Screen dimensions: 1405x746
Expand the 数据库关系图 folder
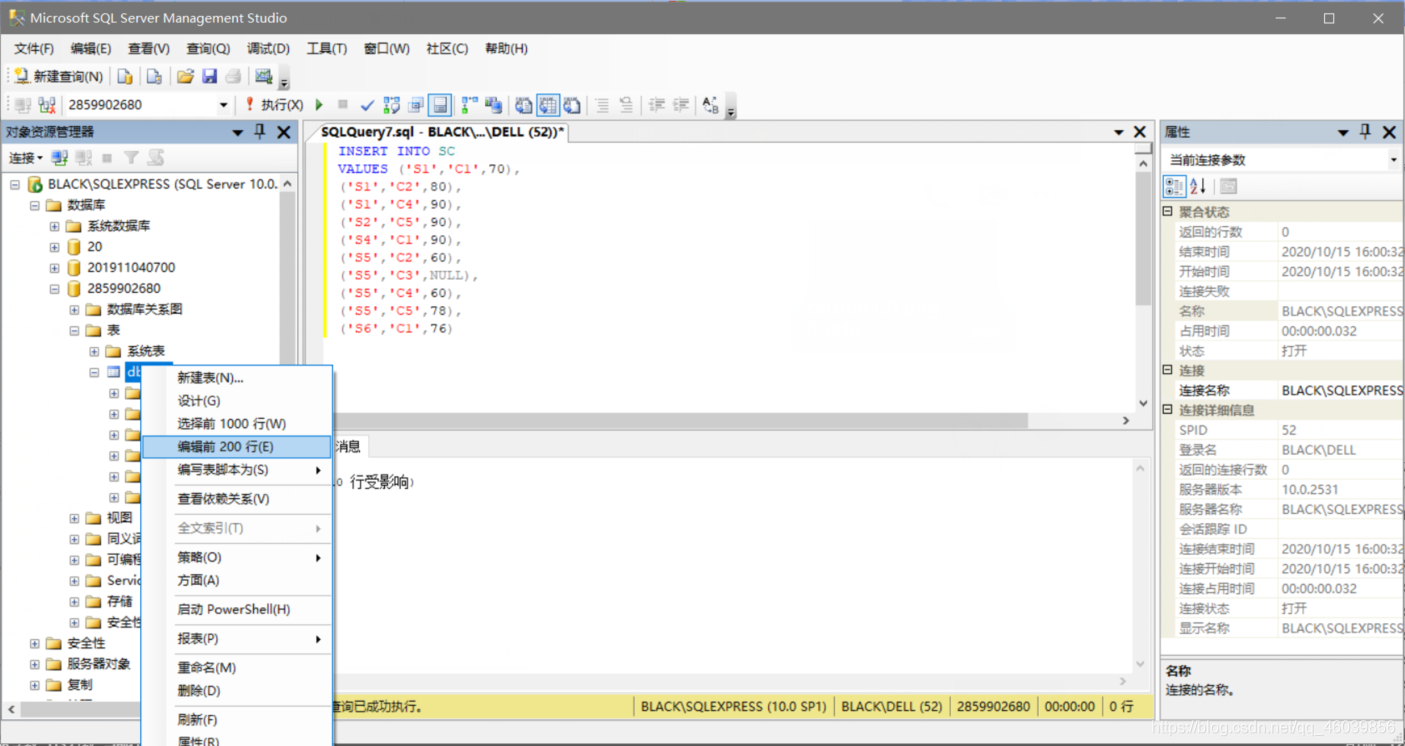75,310
